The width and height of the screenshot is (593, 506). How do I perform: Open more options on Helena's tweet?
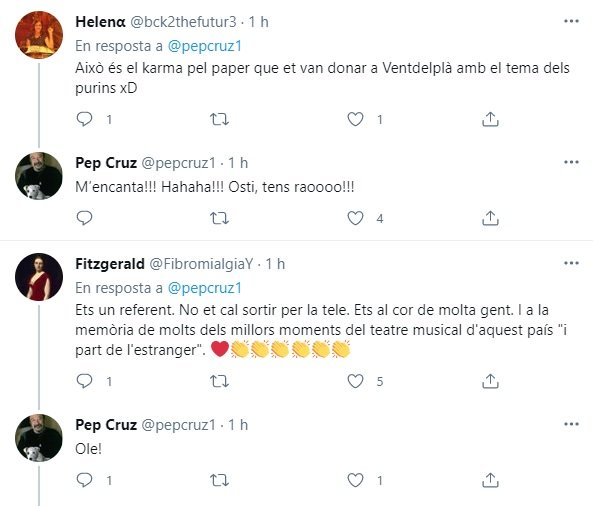[x=571, y=21]
